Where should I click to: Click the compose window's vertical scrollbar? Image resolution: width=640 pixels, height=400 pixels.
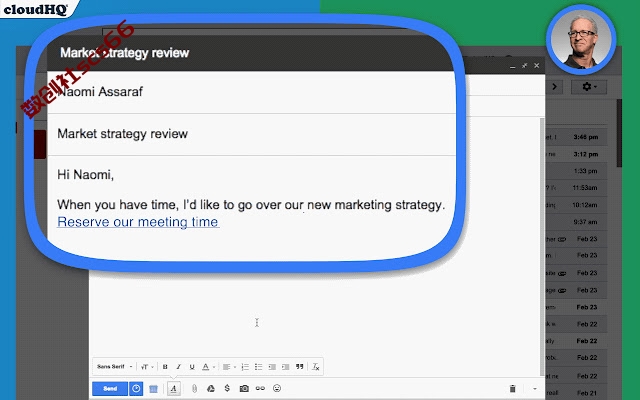[x=542, y=247]
